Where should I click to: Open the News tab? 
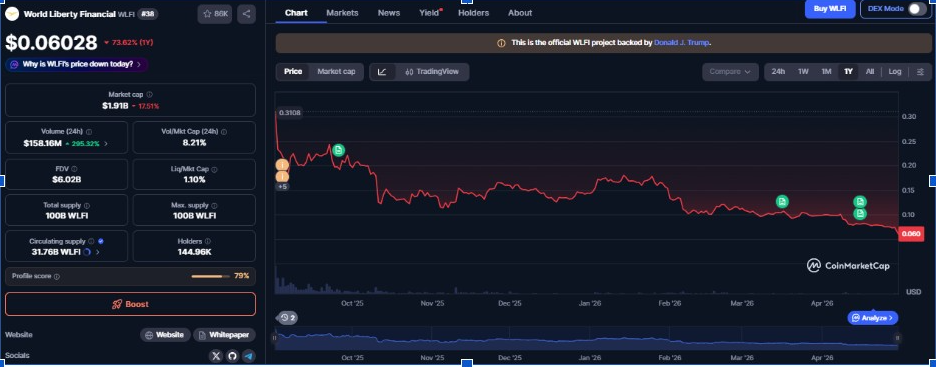click(389, 13)
